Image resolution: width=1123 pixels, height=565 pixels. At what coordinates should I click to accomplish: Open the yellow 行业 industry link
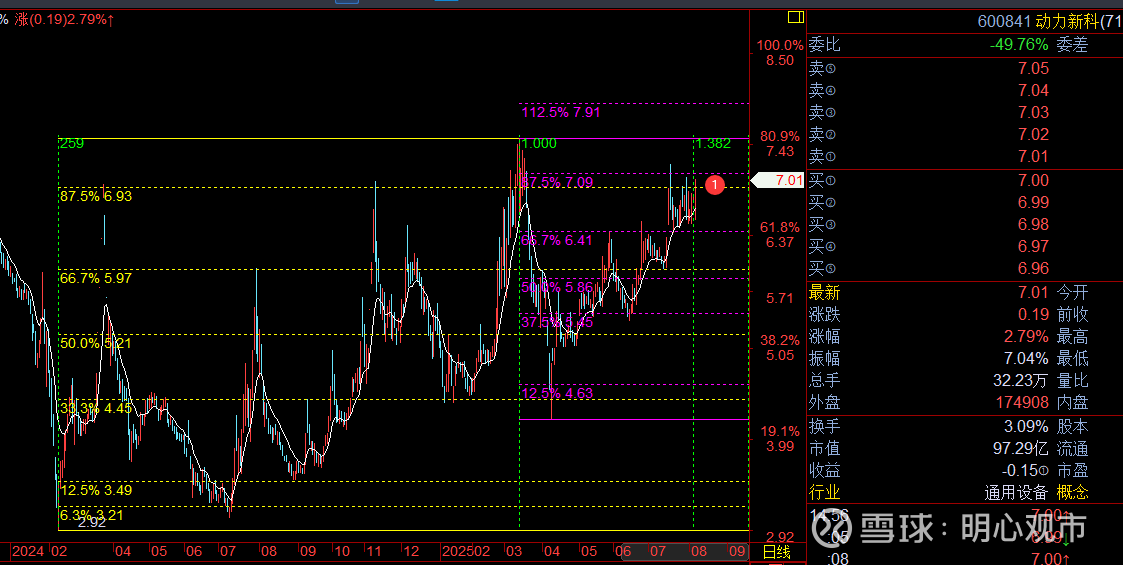pyautogui.click(x=824, y=493)
